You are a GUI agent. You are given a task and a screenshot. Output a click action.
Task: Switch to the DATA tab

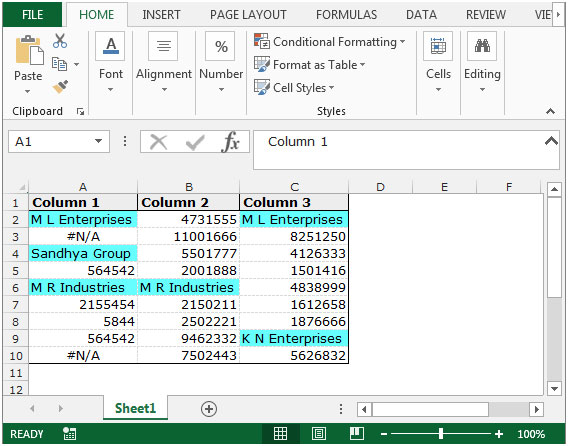tap(421, 15)
